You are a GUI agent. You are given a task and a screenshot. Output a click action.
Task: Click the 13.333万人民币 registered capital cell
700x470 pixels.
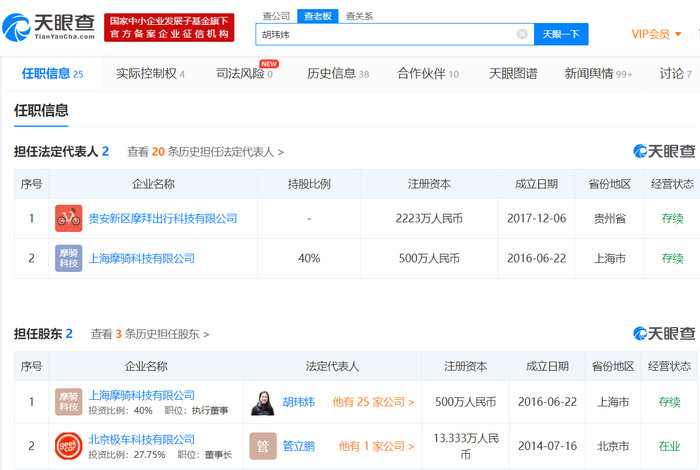(x=466, y=446)
